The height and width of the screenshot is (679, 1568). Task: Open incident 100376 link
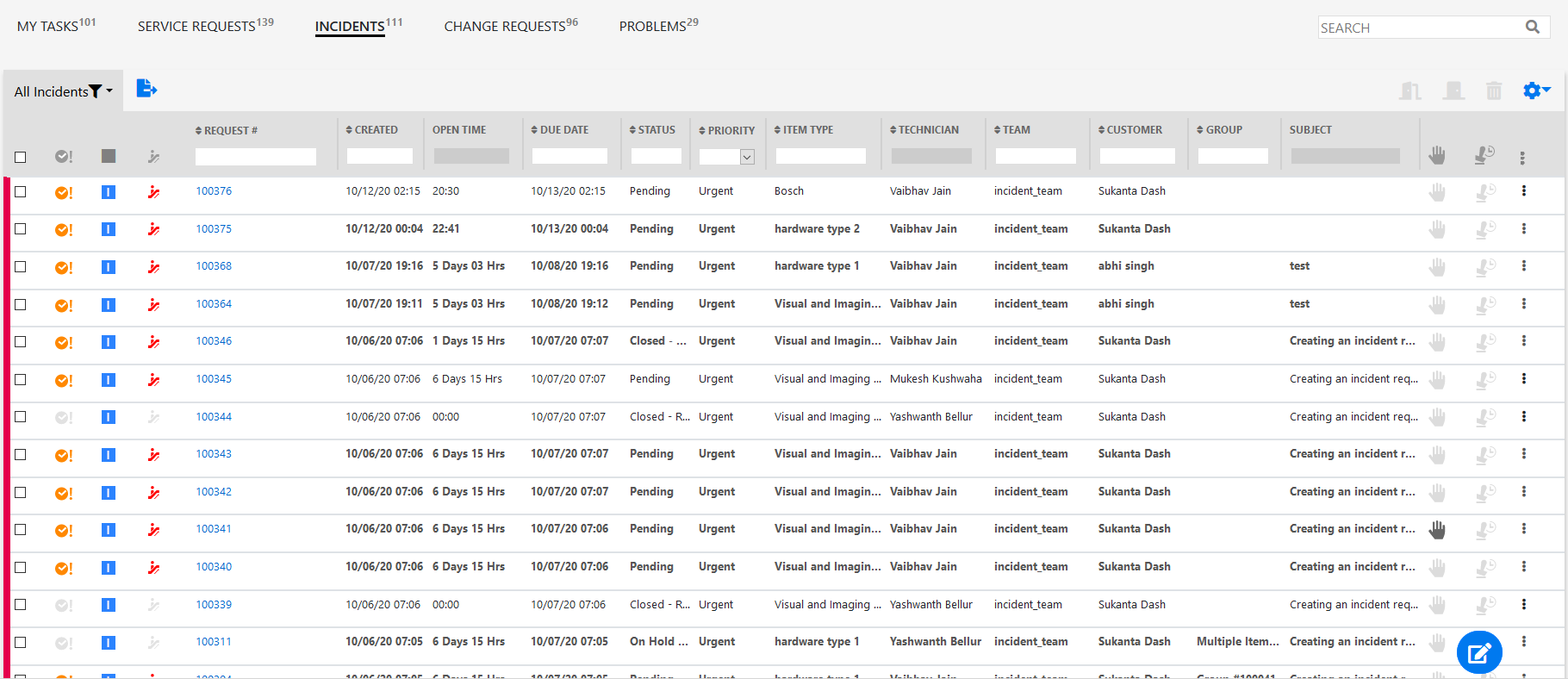pyautogui.click(x=214, y=191)
